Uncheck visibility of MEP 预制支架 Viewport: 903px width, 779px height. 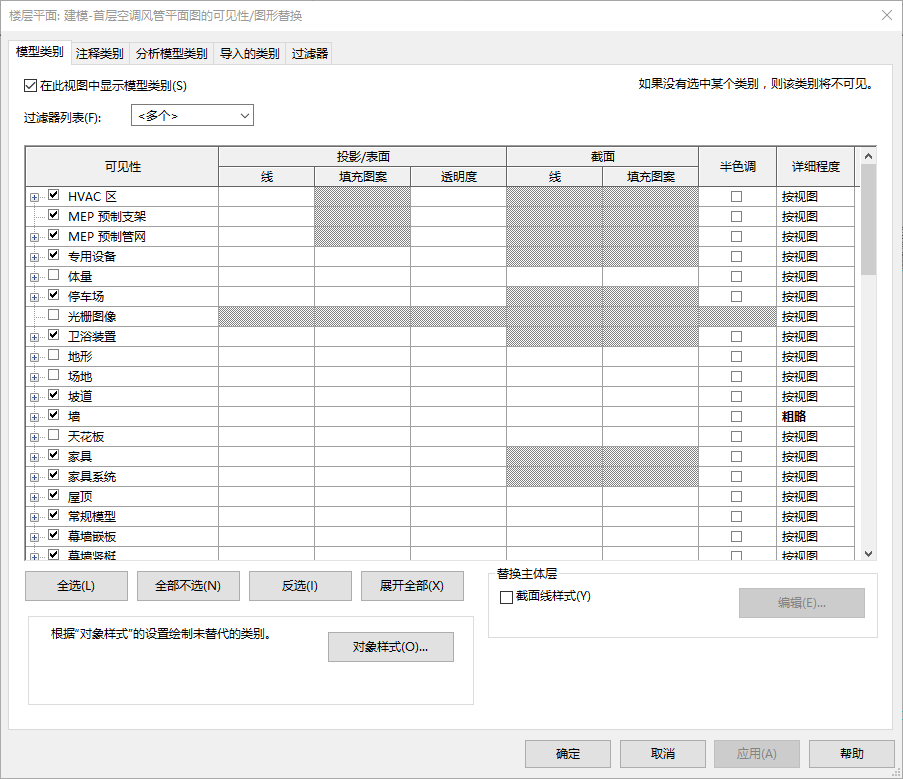[54, 215]
